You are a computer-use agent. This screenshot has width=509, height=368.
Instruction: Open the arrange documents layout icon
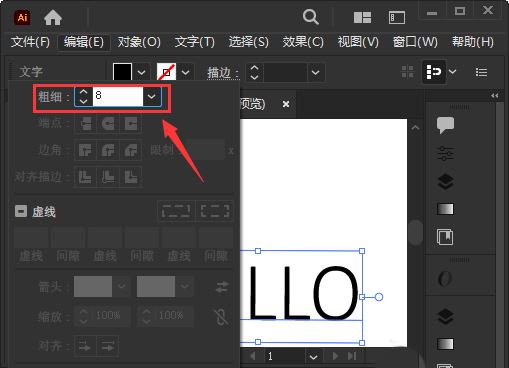362,17
